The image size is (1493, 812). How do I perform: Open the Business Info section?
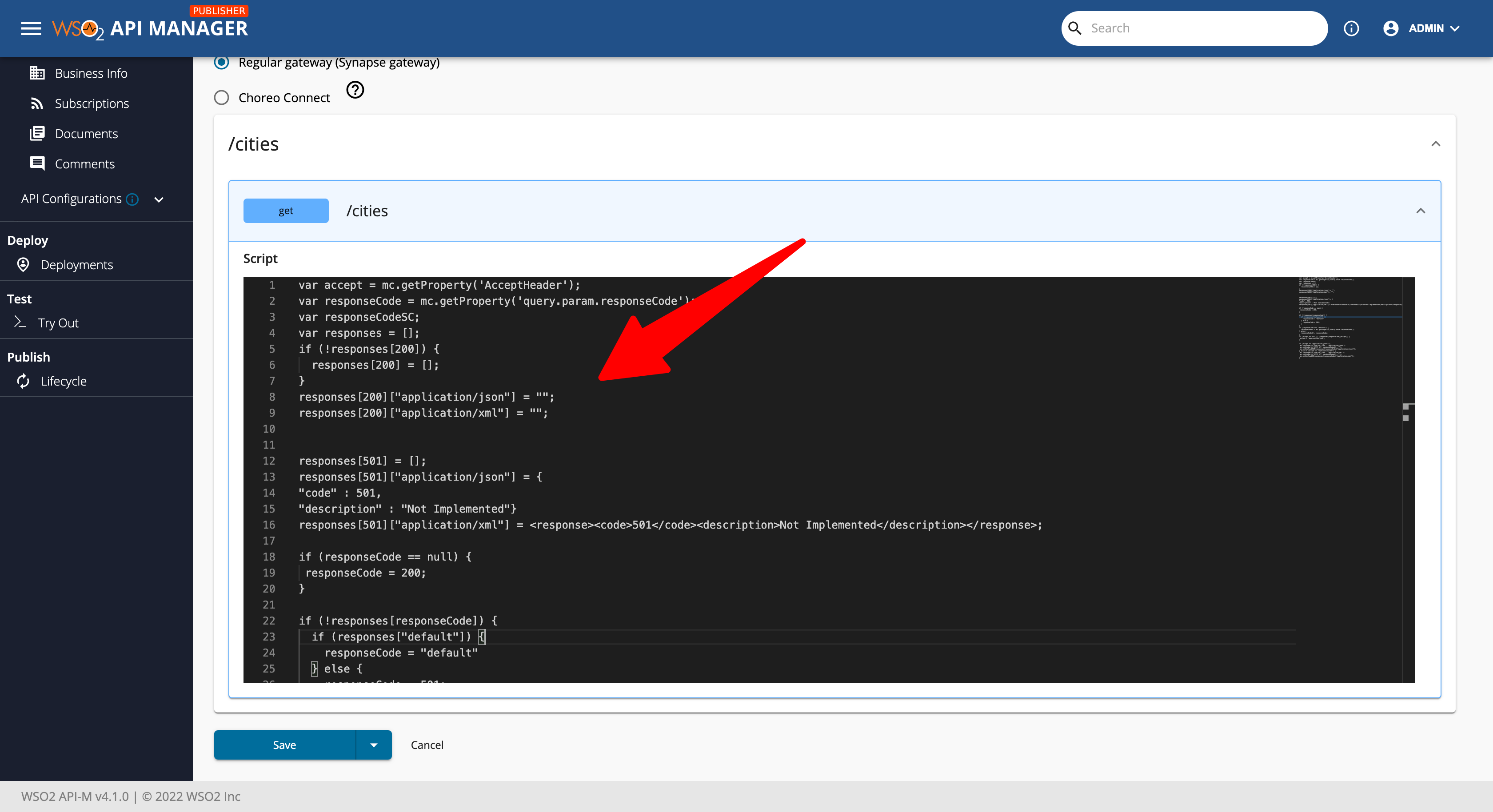[x=91, y=73]
